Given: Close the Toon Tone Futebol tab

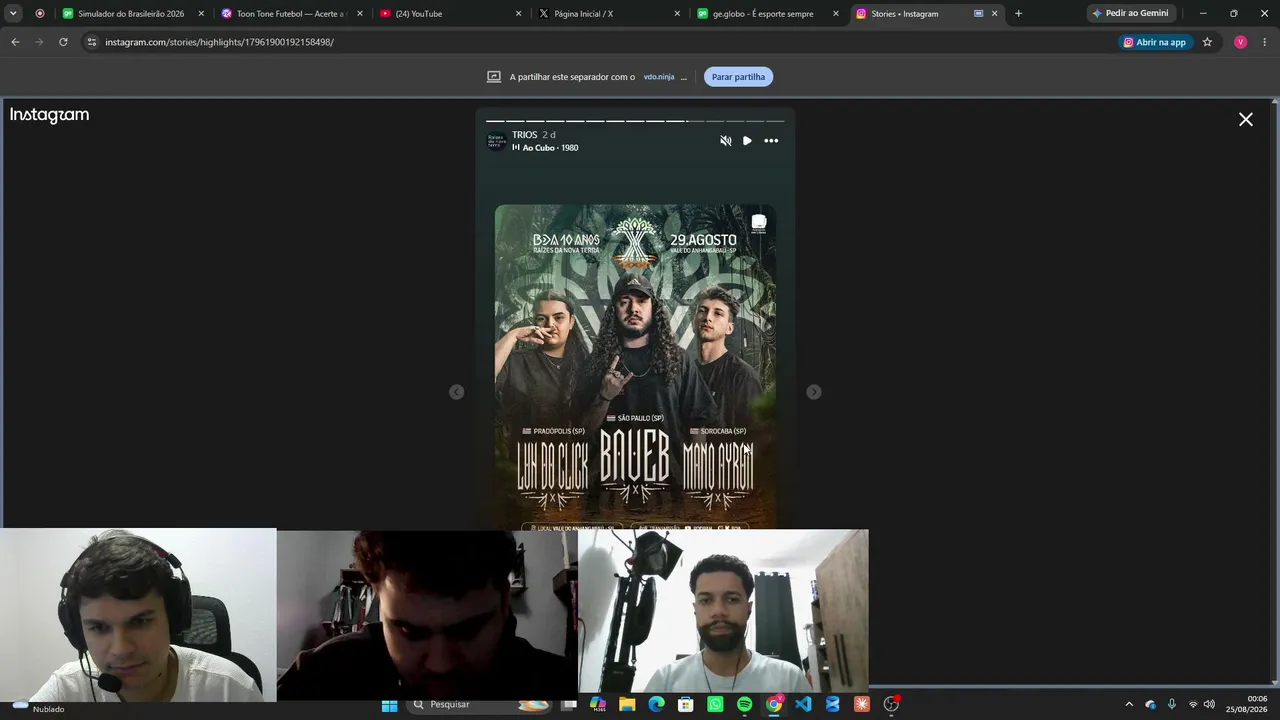Looking at the screenshot, I should click(360, 14).
